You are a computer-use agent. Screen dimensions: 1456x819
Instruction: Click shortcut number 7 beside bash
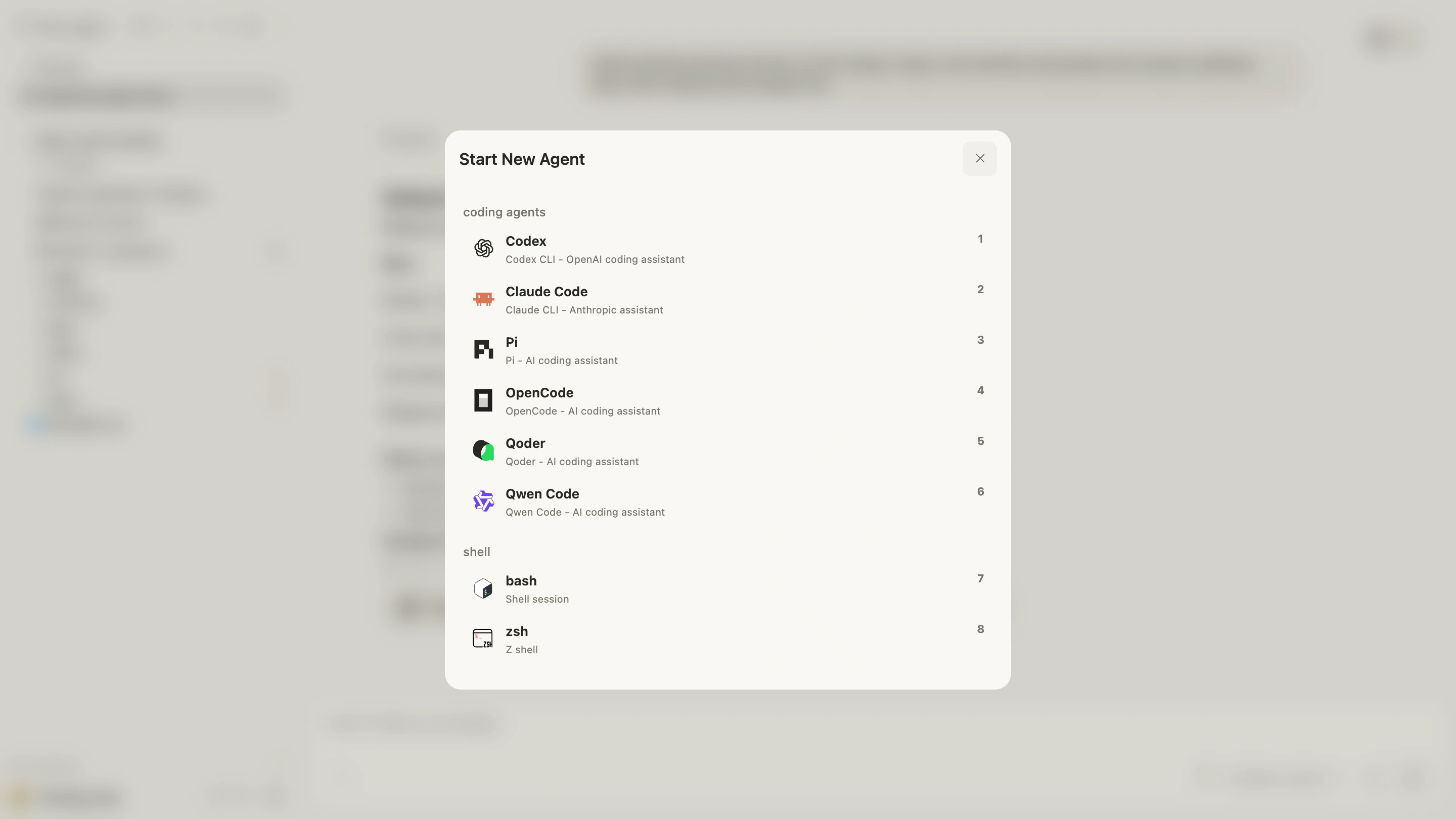[x=981, y=579]
